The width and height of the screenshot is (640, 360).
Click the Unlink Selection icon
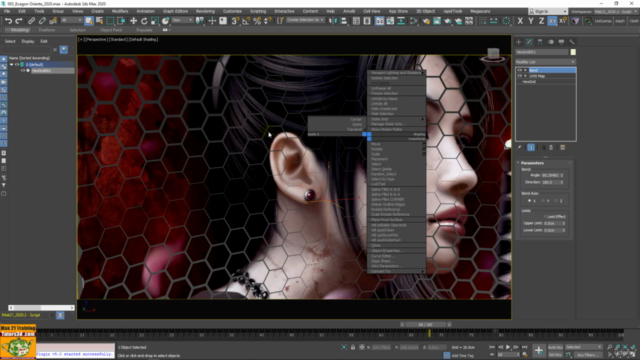[42, 21]
